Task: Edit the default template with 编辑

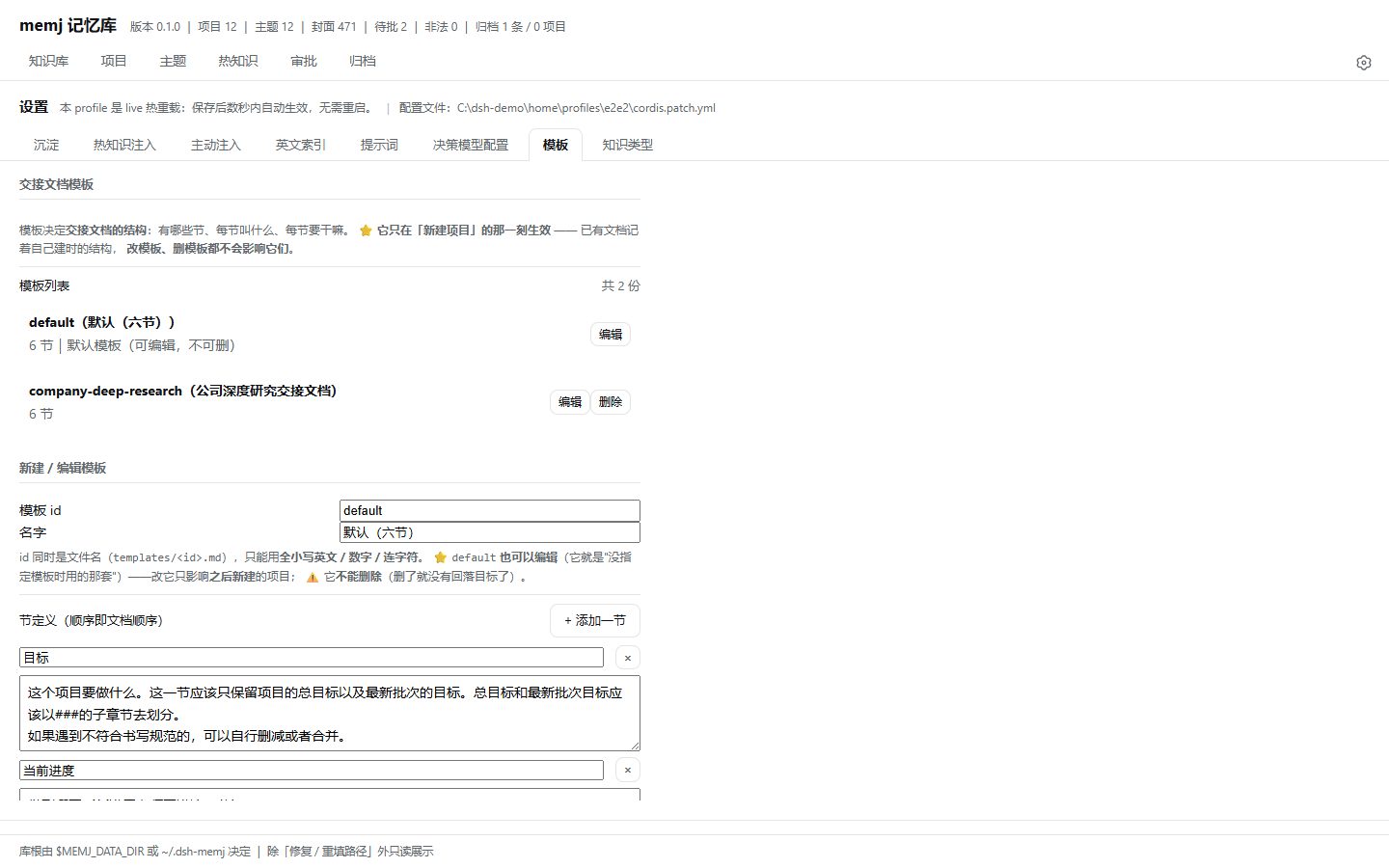Action: pyautogui.click(x=611, y=334)
